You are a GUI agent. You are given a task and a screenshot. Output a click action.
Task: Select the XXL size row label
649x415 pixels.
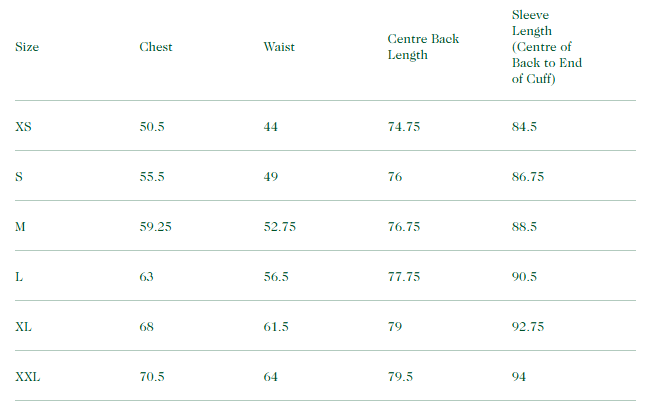tap(28, 377)
